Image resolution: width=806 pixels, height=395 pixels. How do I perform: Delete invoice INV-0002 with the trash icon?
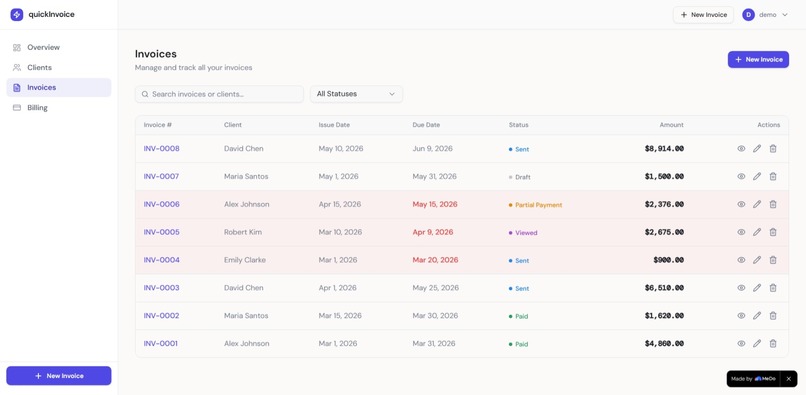pos(773,315)
